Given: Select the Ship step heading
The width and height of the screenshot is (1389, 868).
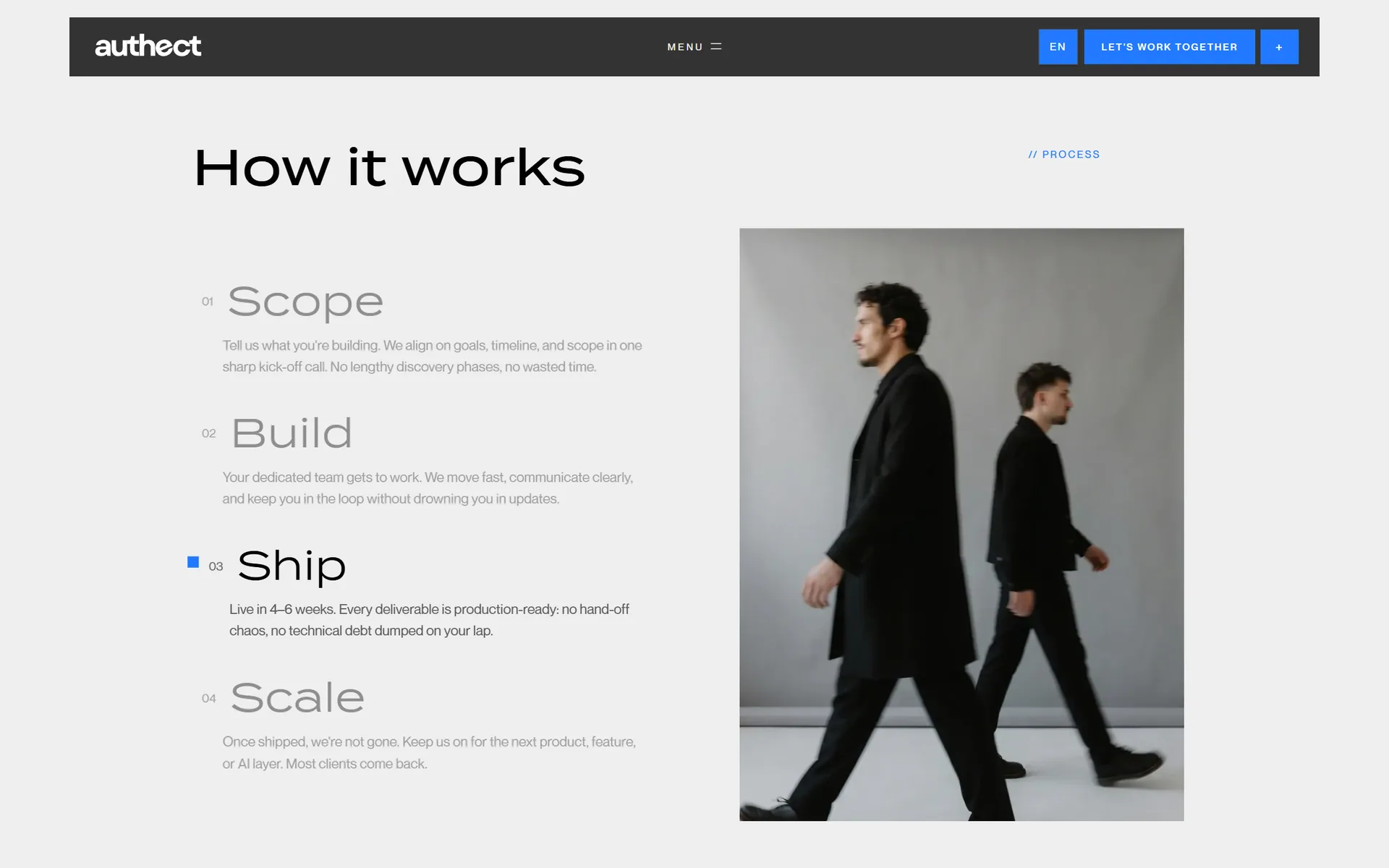Looking at the screenshot, I should [x=292, y=566].
